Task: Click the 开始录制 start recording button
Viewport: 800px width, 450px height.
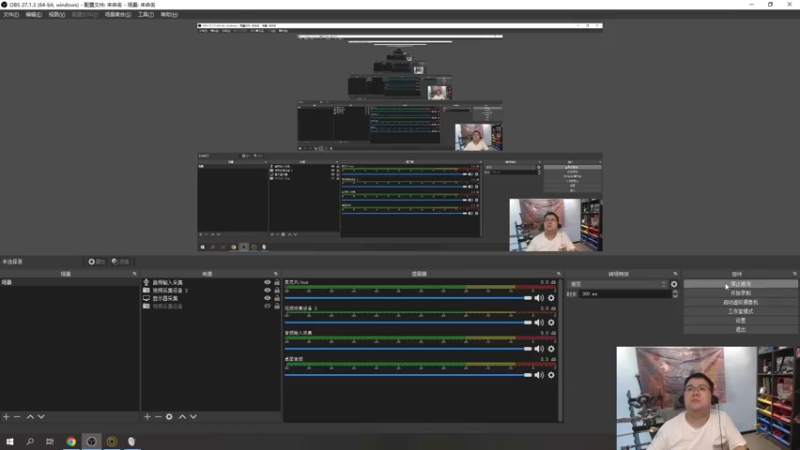Action: [x=740, y=293]
